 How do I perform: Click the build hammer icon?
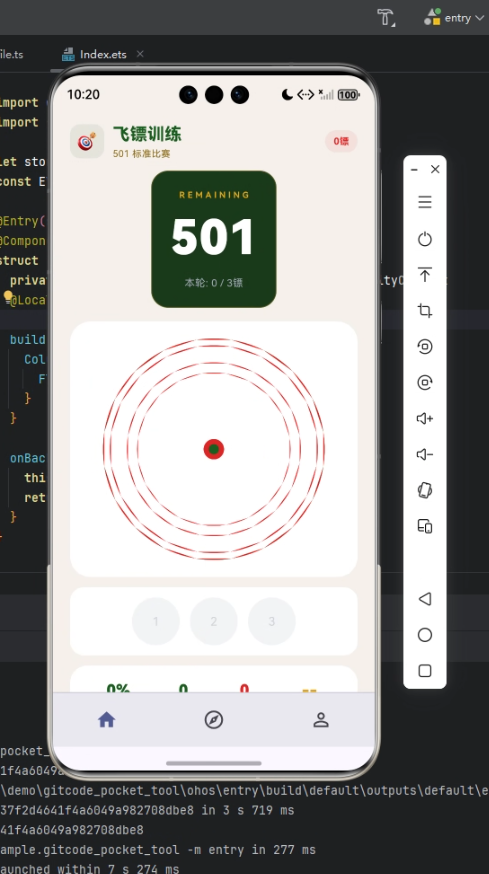(386, 17)
